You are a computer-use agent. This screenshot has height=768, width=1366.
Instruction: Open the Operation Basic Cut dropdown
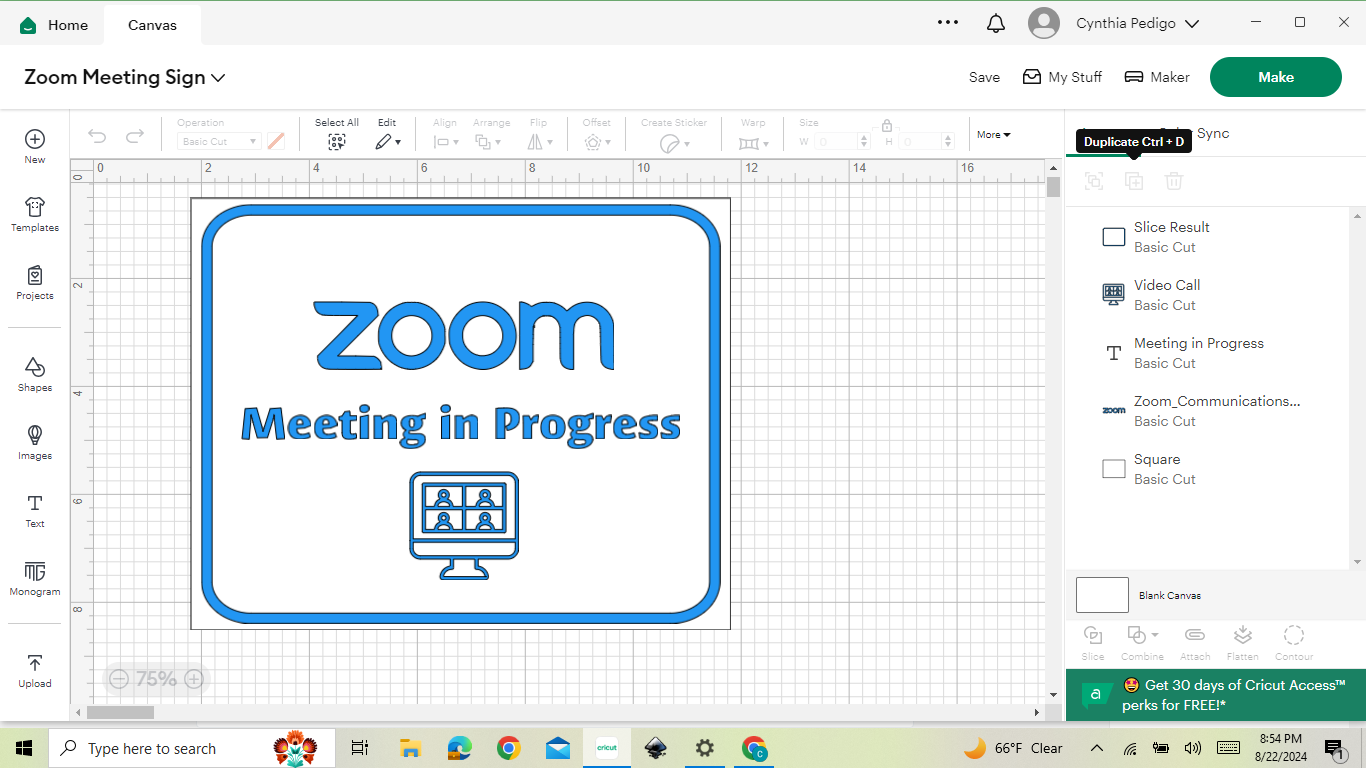pyautogui.click(x=219, y=142)
